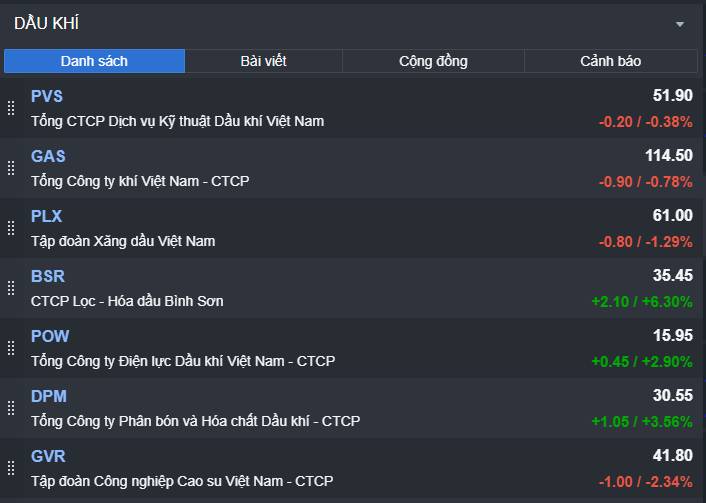Screen dimensions: 706x503
Task: Click the drag handle beside PVS
Action: click(x=11, y=108)
